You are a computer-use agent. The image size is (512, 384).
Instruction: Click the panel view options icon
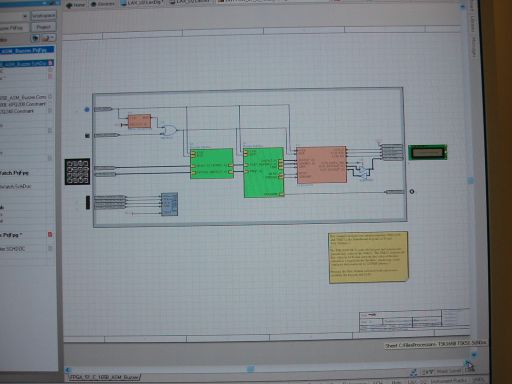click(x=36, y=38)
